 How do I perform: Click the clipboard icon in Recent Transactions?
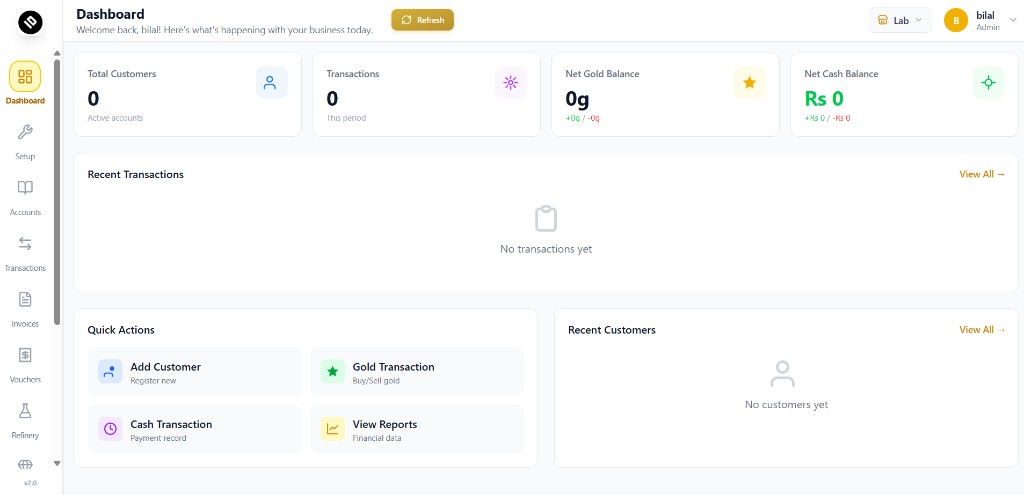click(x=546, y=219)
